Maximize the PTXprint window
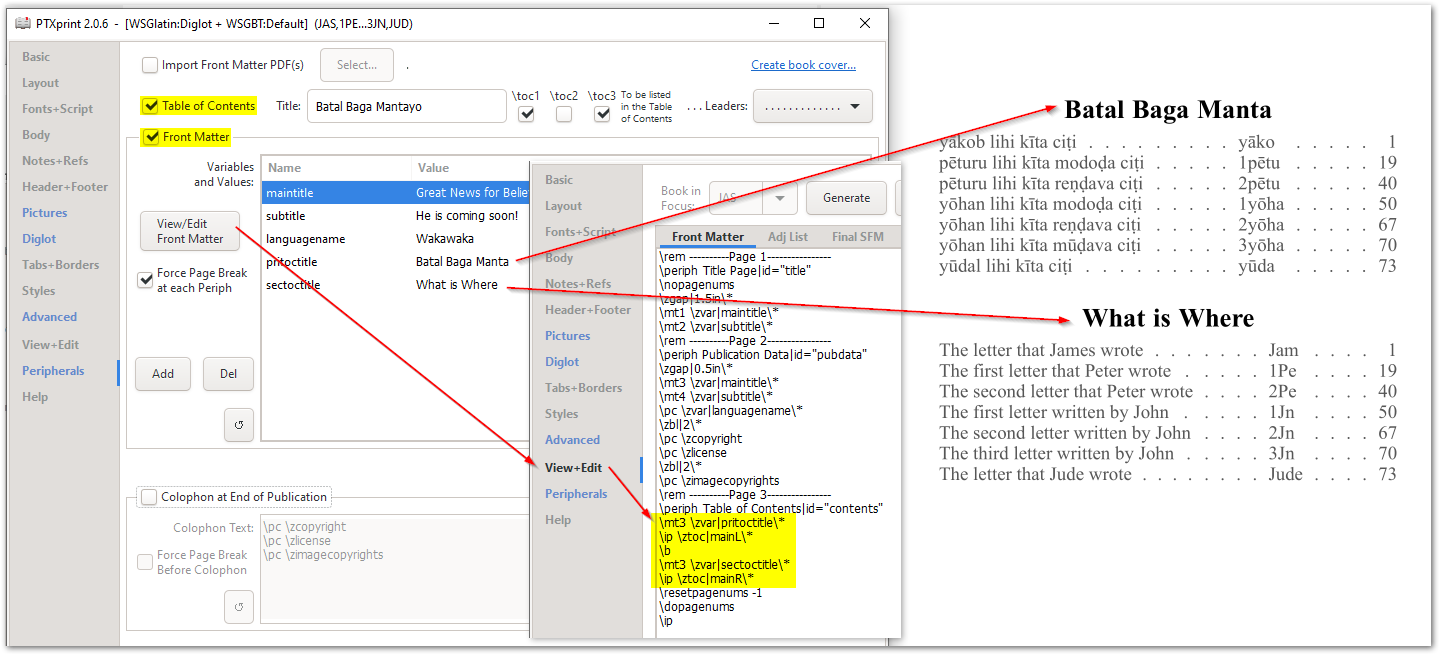 (x=819, y=23)
